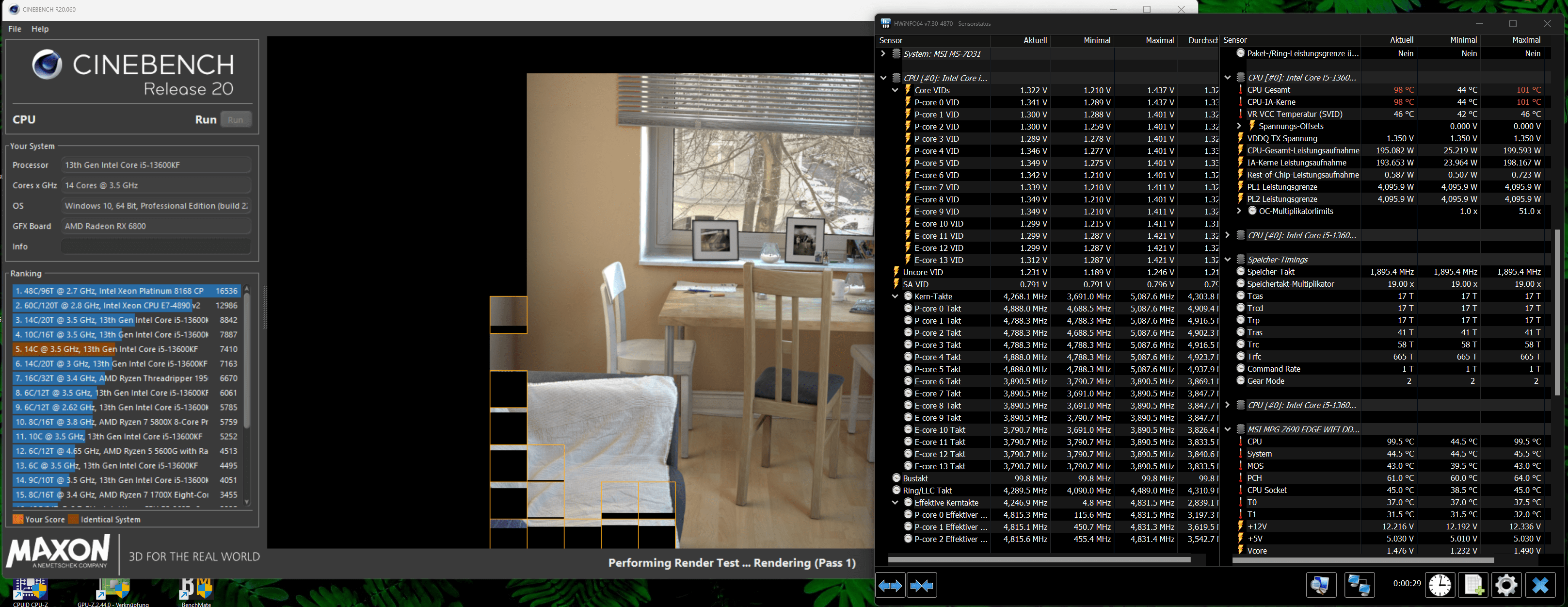1568x607 pixels.
Task: Expand the System: MSI MS-7D31 node
Action: 883,54
